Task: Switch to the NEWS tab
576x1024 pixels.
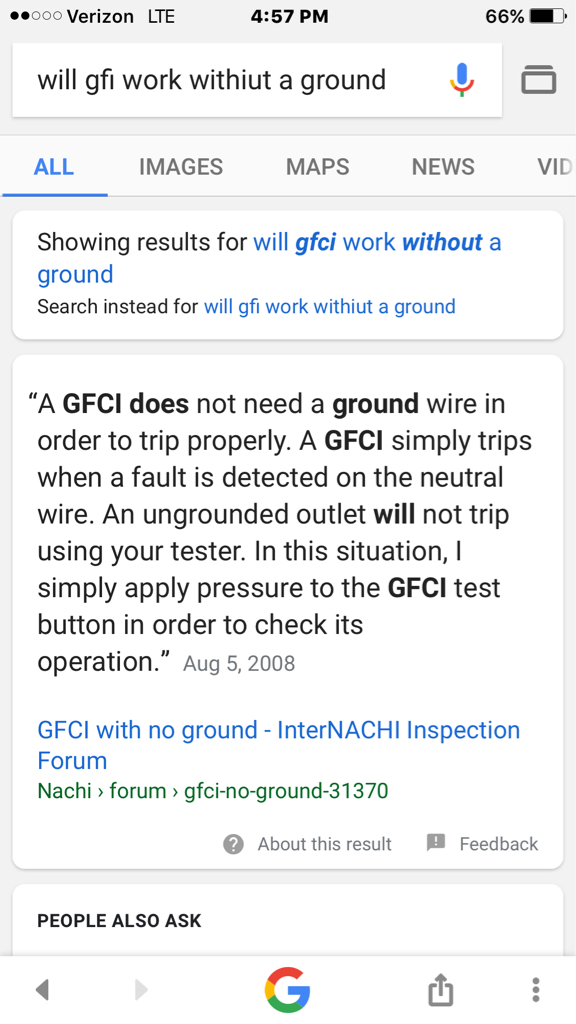Action: pos(443,167)
